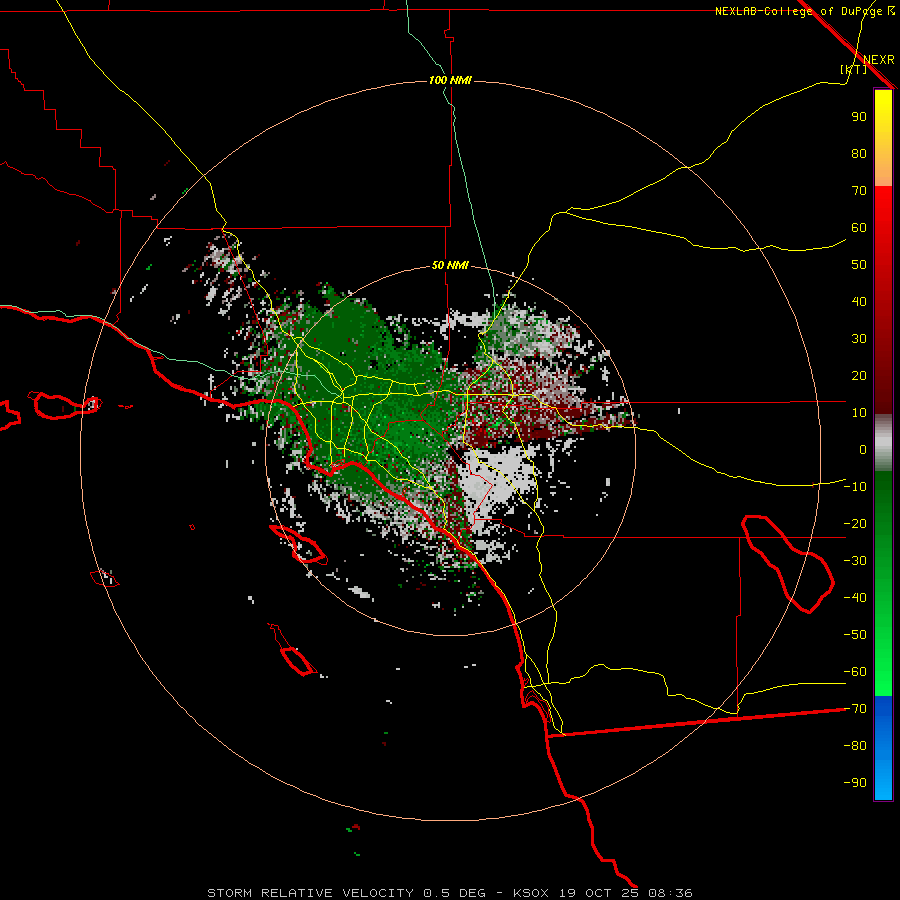Click the blue segment of the color bar
This screenshot has height=900, width=900.
883,748
